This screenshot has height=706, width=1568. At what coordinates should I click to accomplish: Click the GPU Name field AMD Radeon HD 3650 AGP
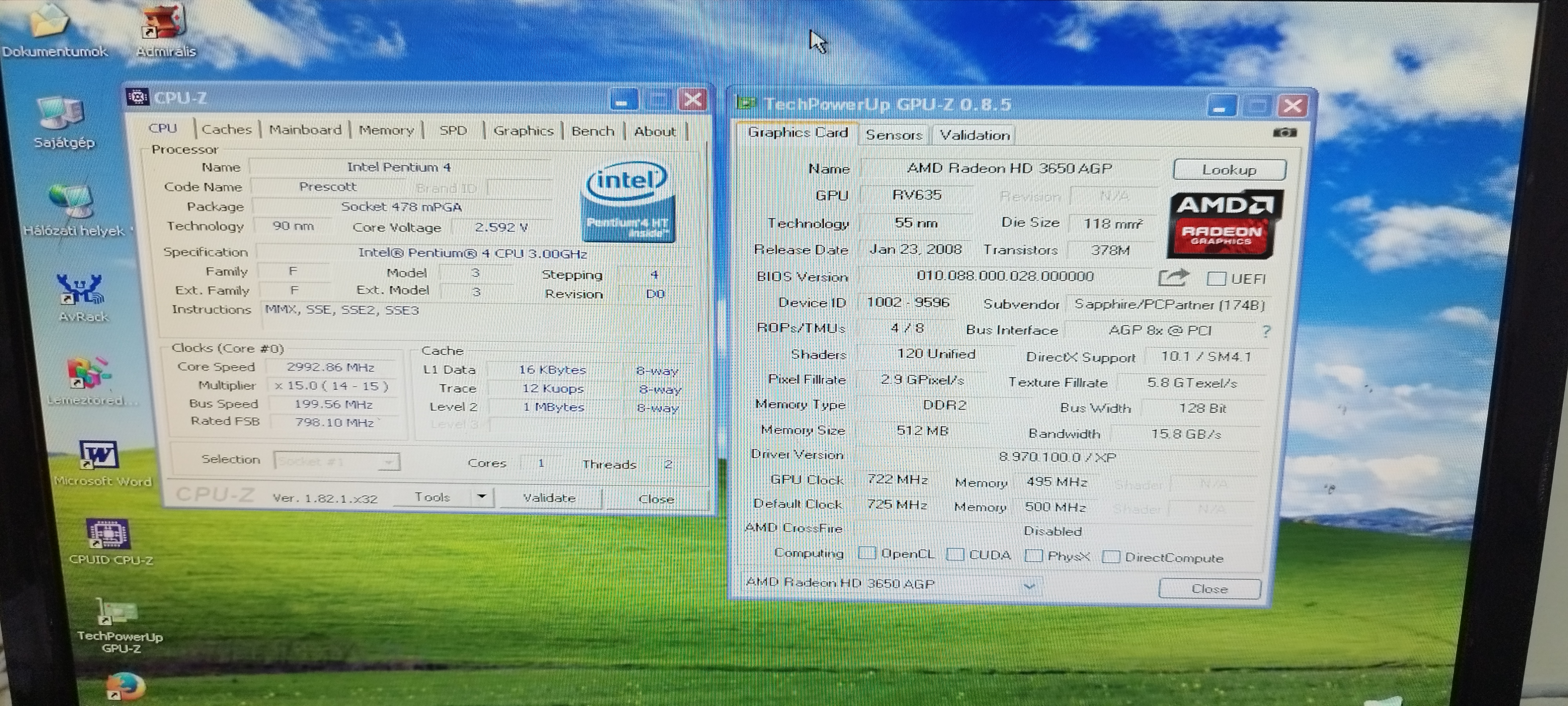[1011, 168]
